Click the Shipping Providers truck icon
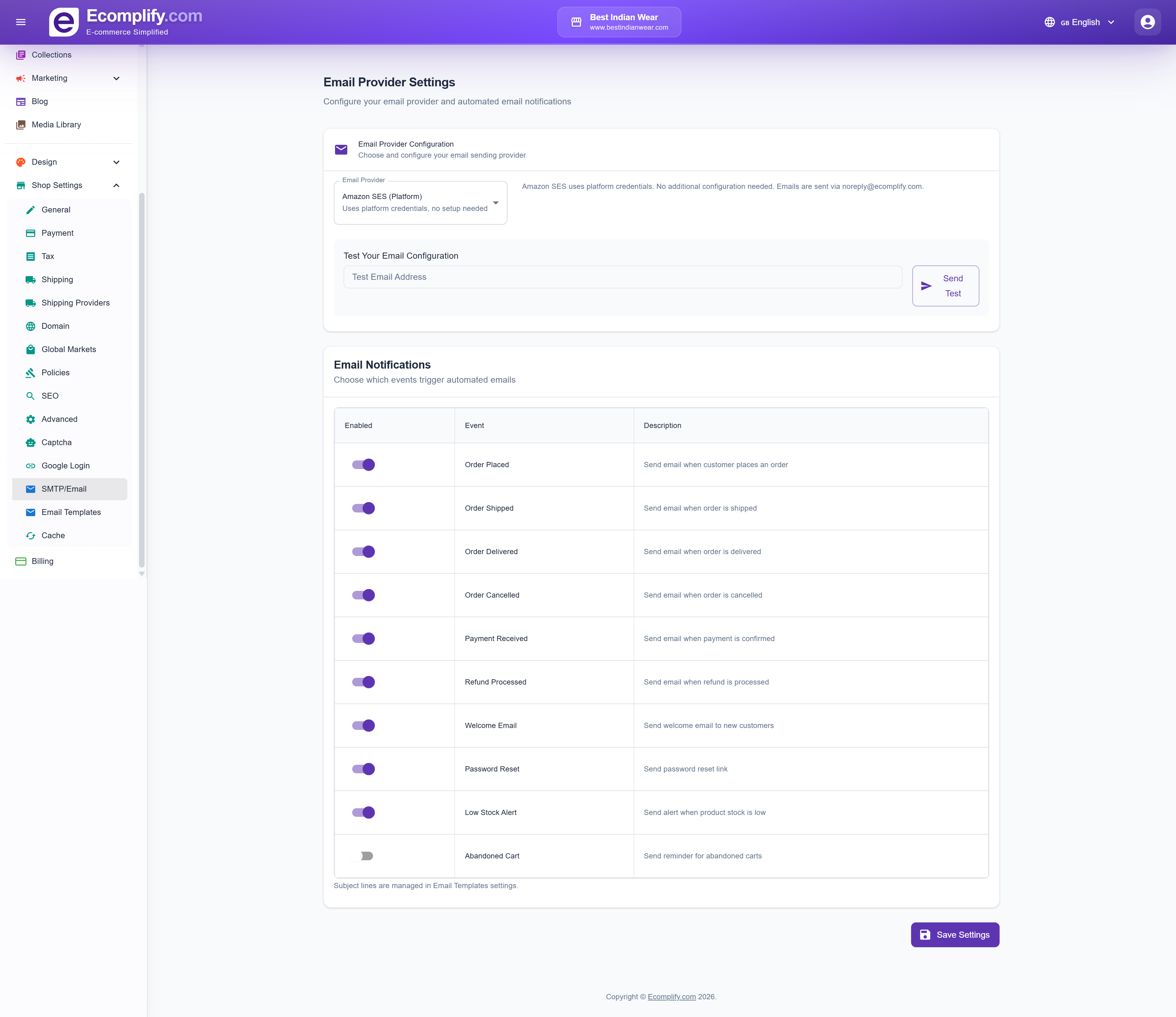 [x=30, y=302]
